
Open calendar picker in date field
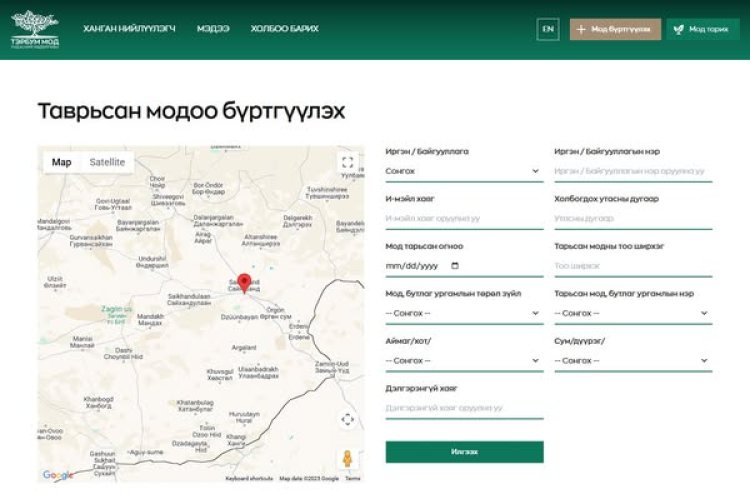(x=455, y=266)
